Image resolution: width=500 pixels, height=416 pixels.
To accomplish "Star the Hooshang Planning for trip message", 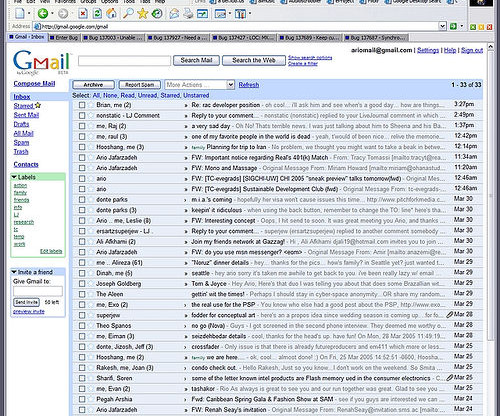I will click(x=91, y=147).
